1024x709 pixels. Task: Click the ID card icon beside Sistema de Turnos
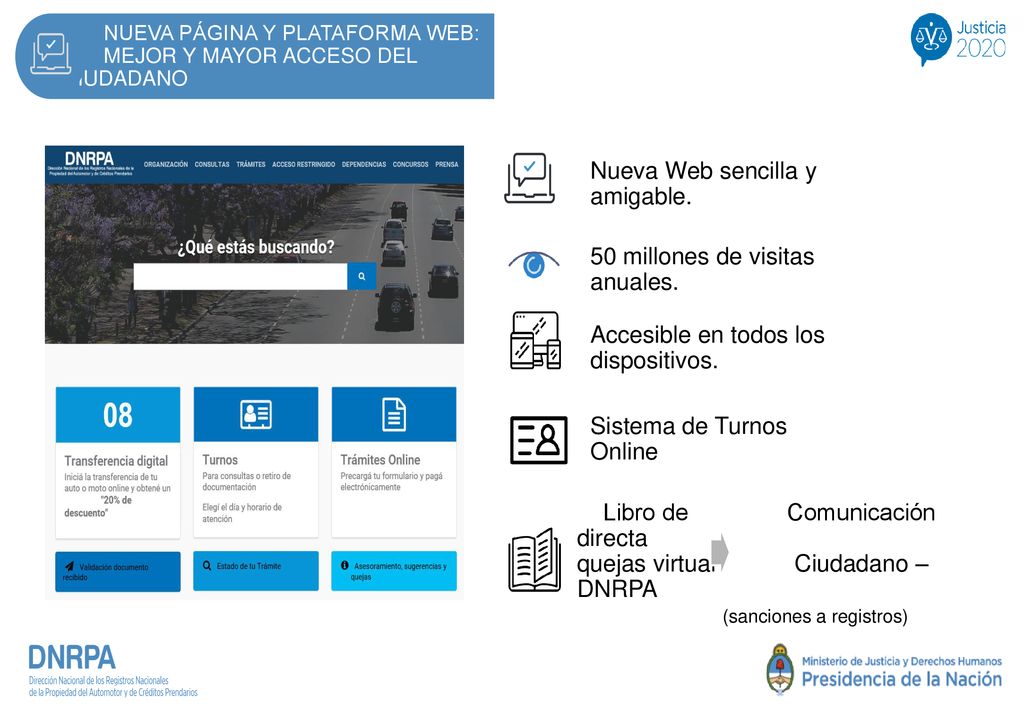coord(539,440)
